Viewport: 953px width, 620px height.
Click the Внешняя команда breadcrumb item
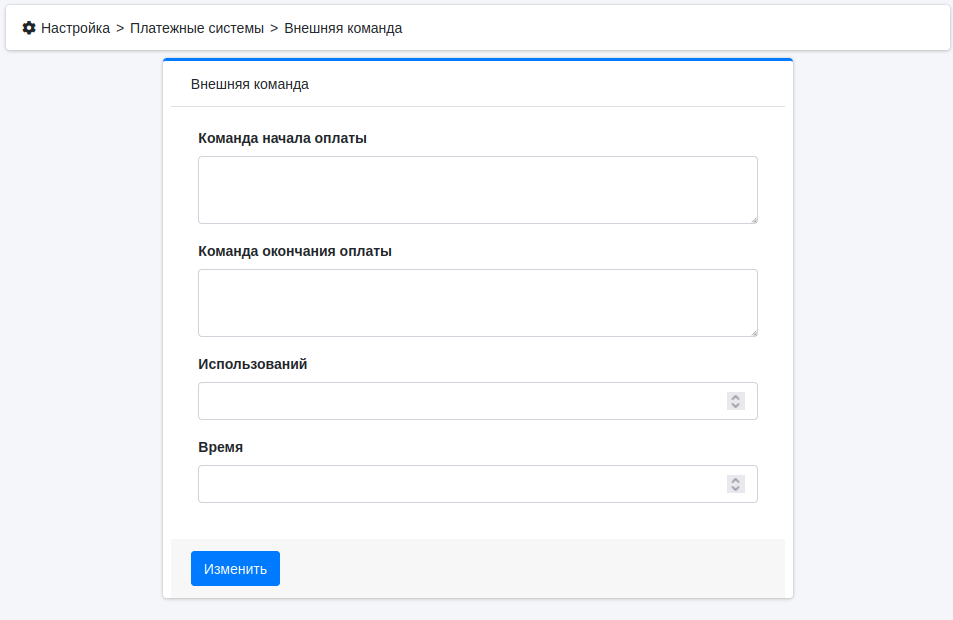tap(343, 28)
